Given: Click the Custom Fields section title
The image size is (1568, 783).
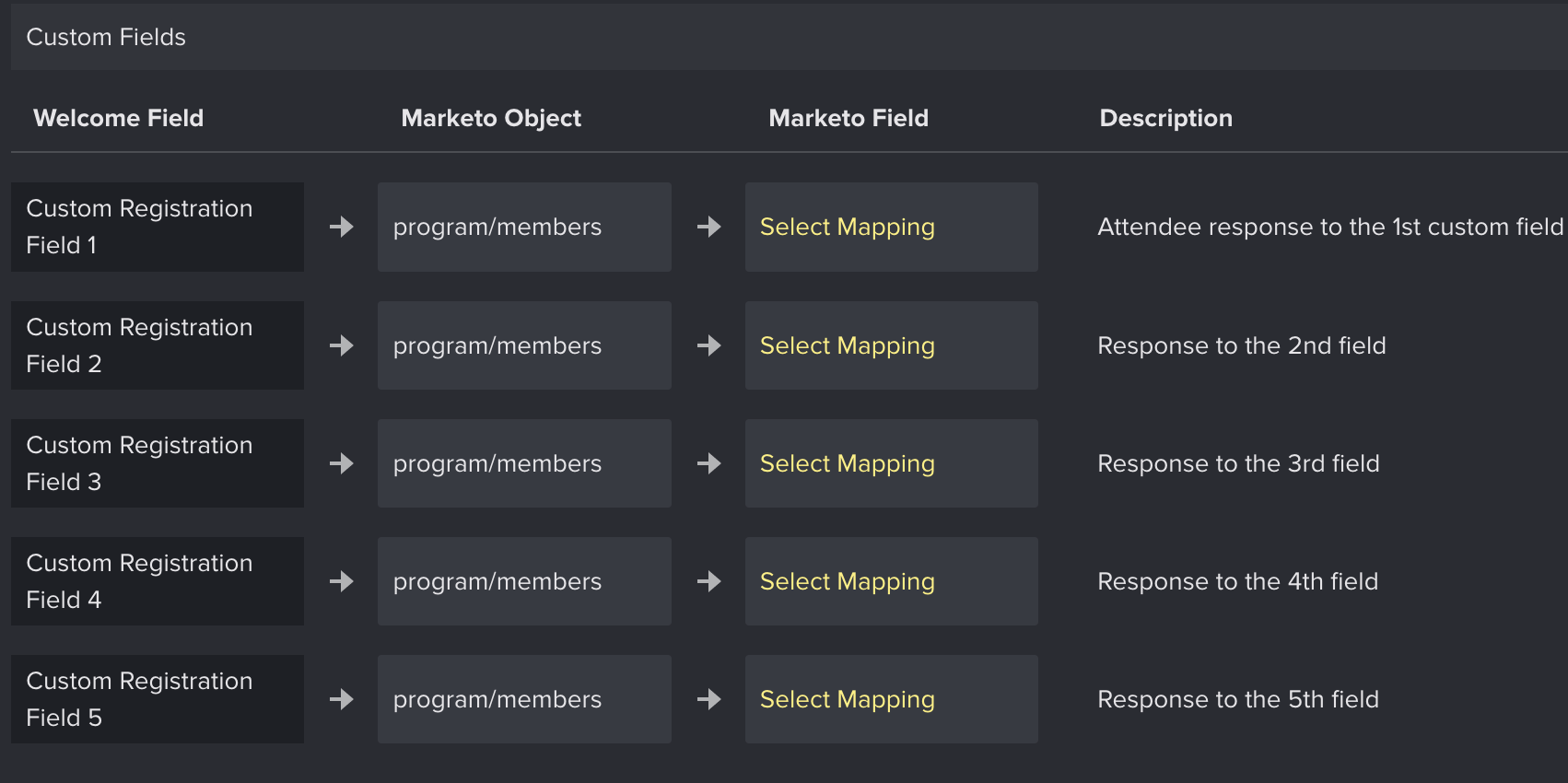Looking at the screenshot, I should click(106, 37).
